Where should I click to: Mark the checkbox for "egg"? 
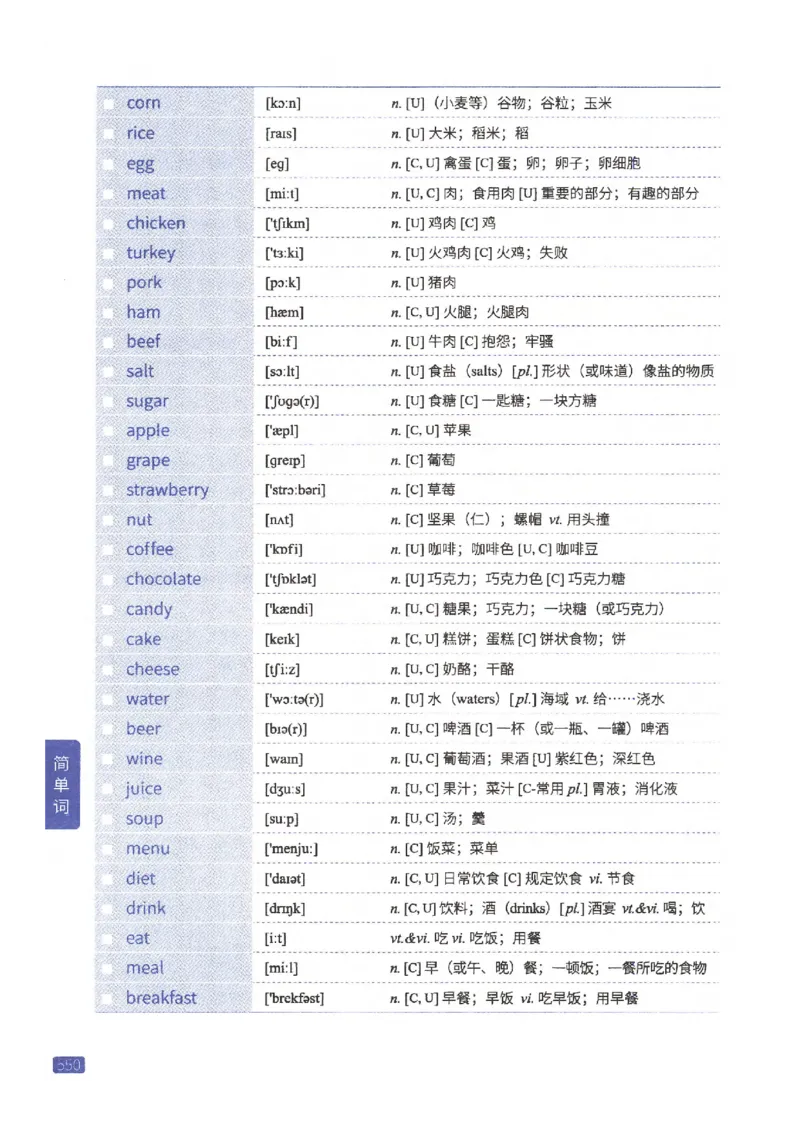(x=108, y=163)
